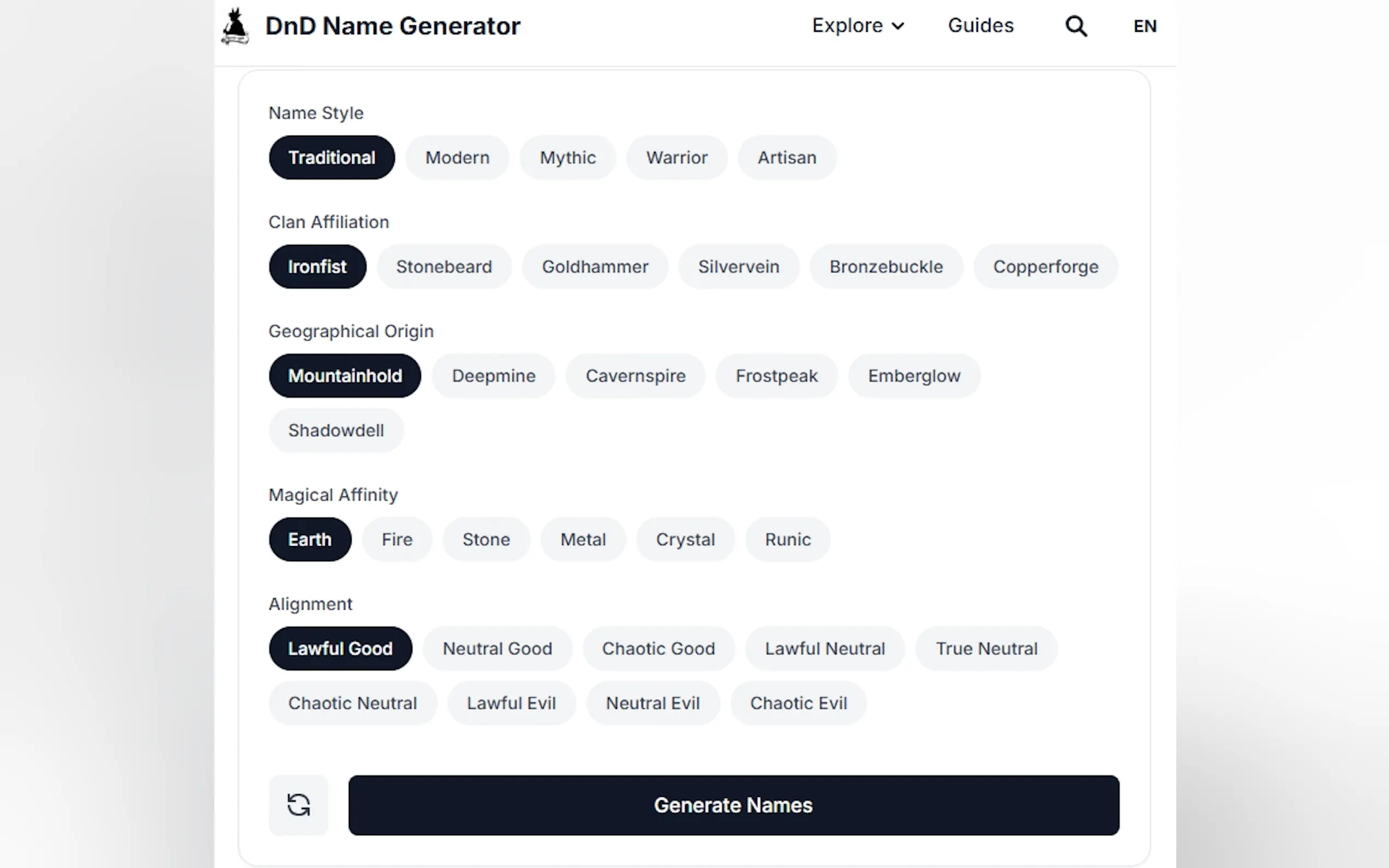Select the Shadowdell origin option
The image size is (1389, 868).
pyautogui.click(x=336, y=431)
